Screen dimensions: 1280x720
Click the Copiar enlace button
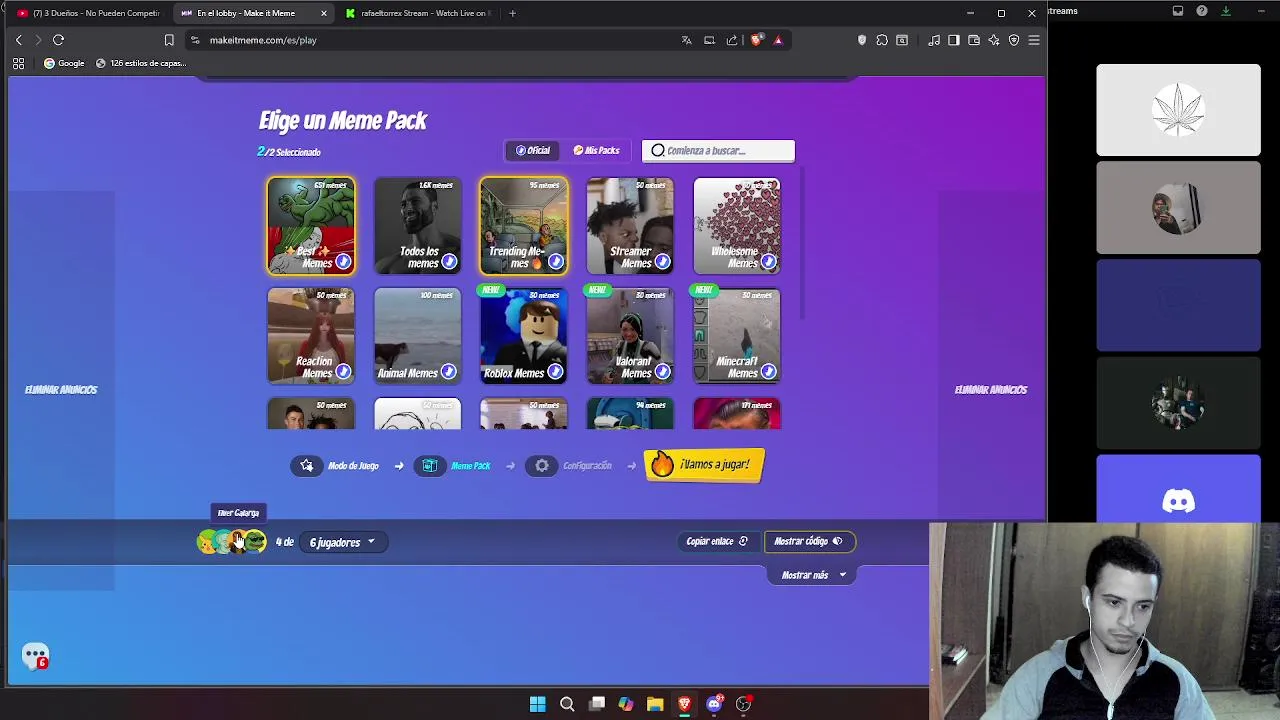tap(717, 541)
